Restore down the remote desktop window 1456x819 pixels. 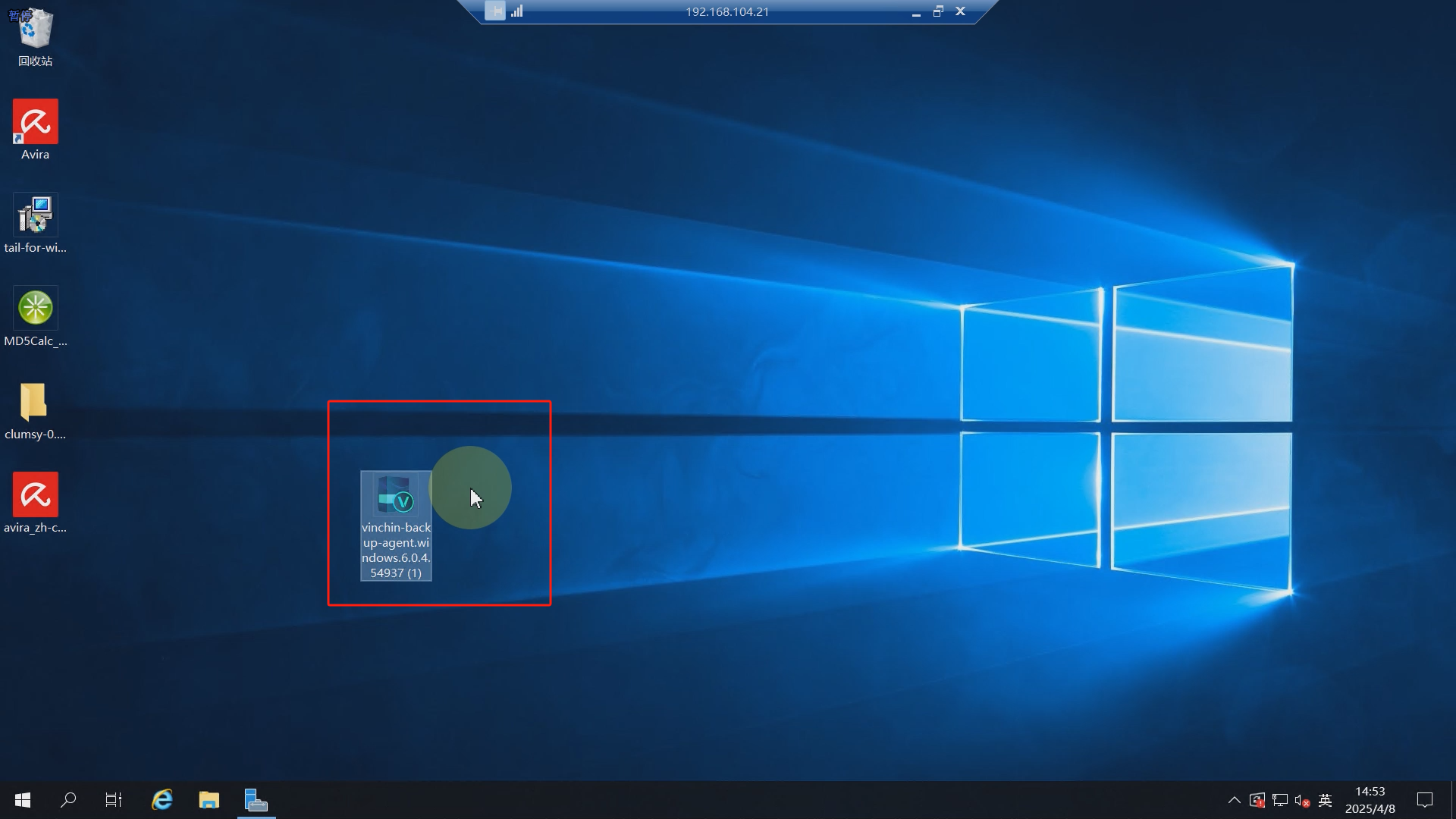(938, 11)
